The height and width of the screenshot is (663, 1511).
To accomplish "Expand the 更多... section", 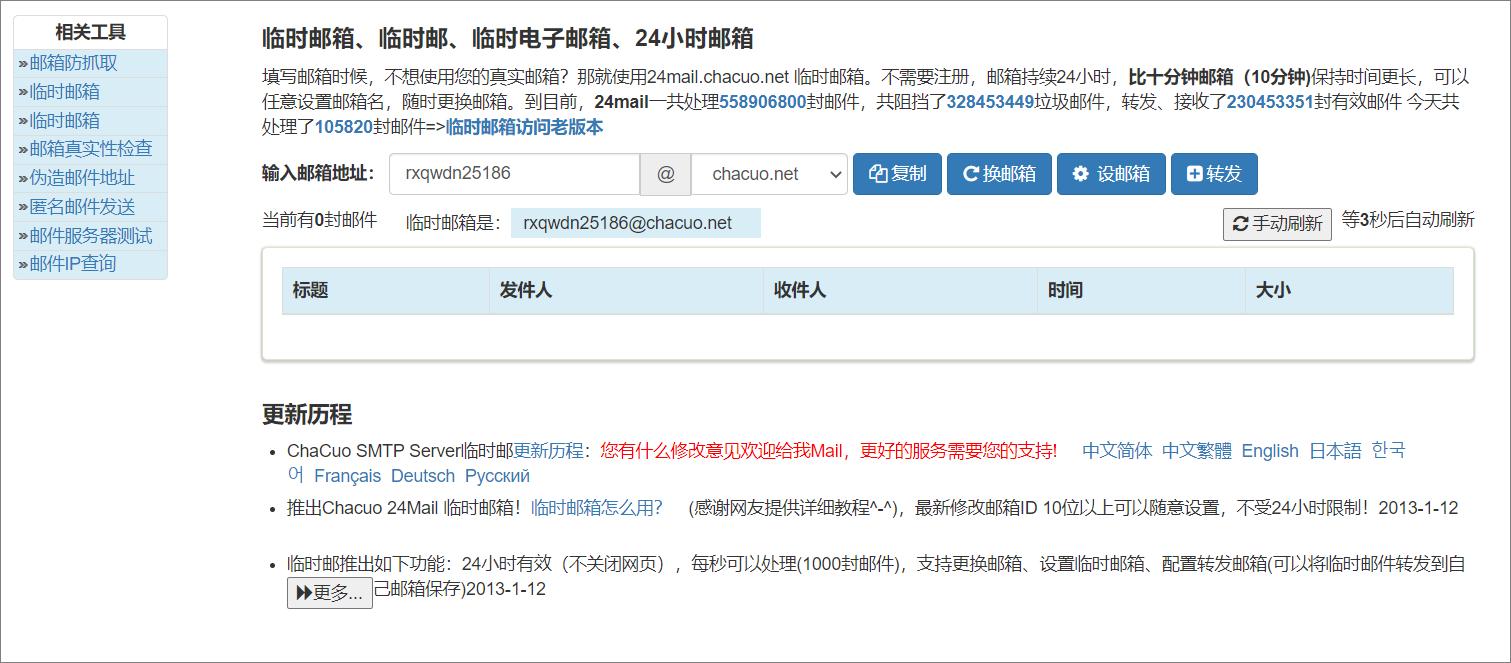I will 330,594.
